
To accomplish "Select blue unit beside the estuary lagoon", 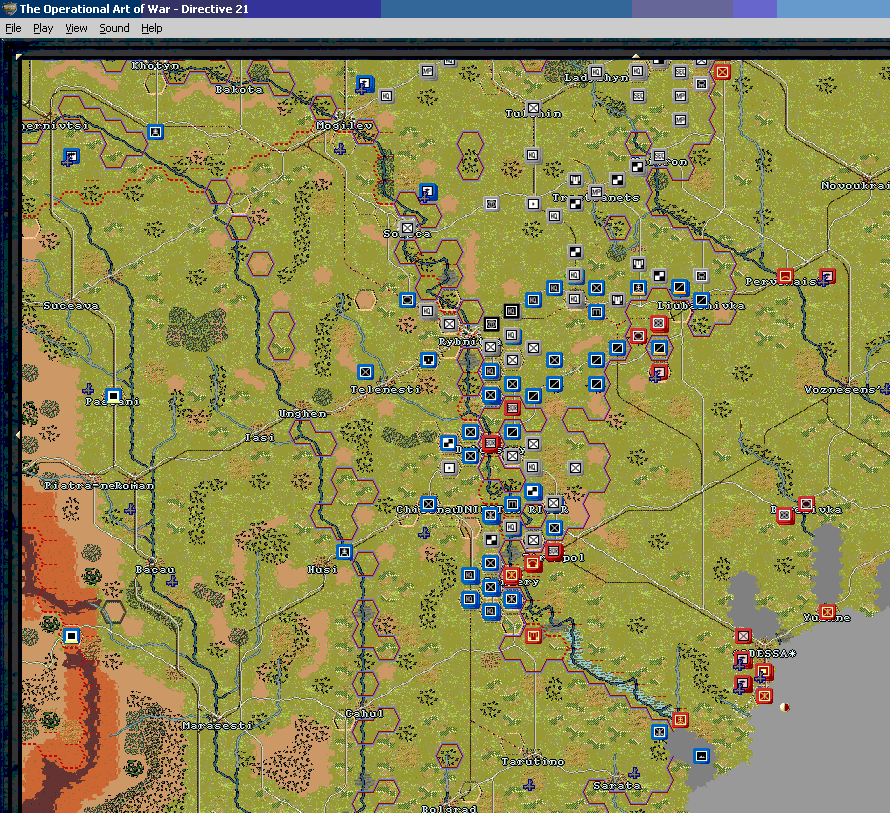I will (x=659, y=732).
